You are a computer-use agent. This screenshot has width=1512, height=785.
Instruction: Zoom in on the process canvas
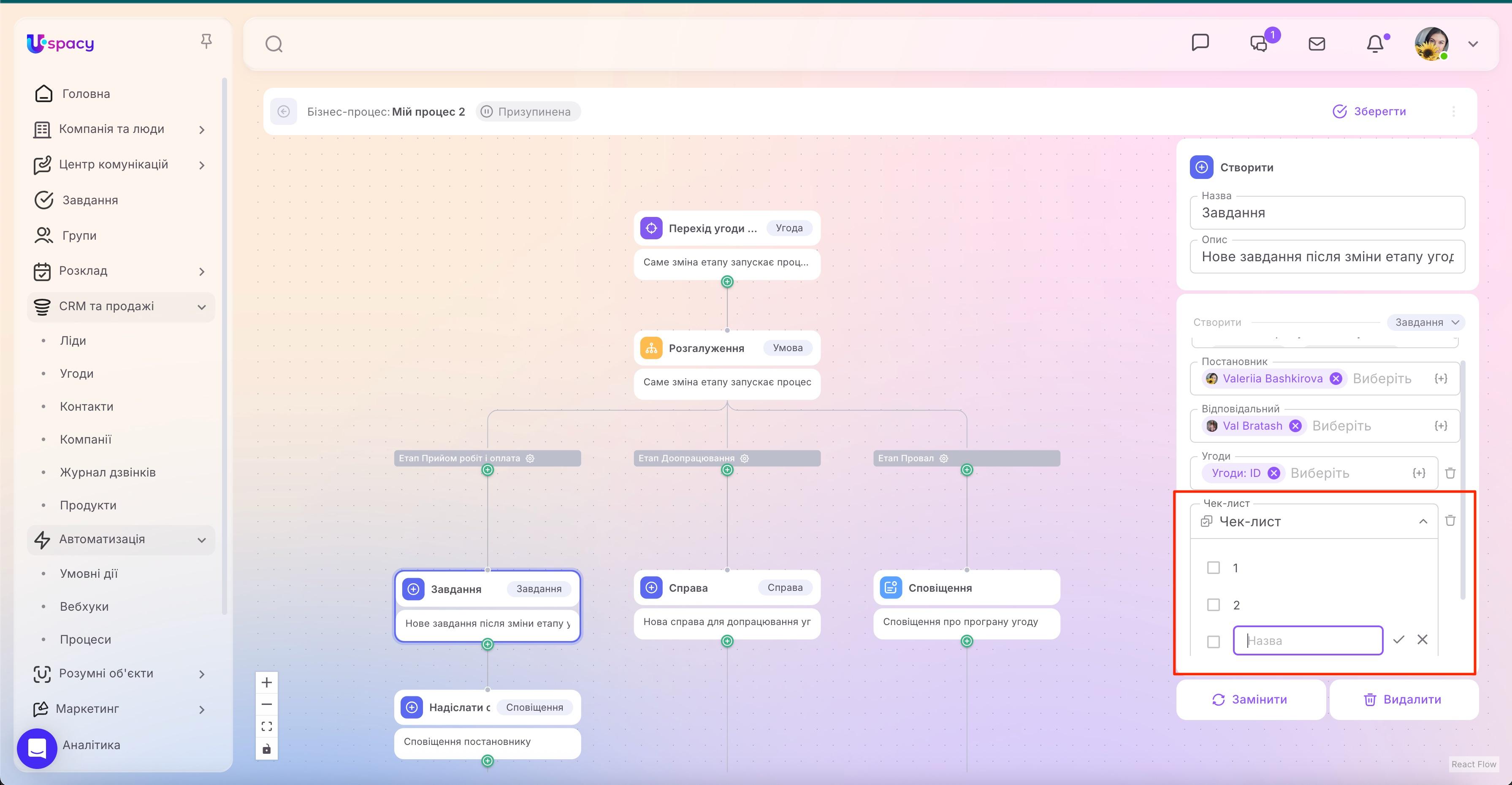[266, 682]
